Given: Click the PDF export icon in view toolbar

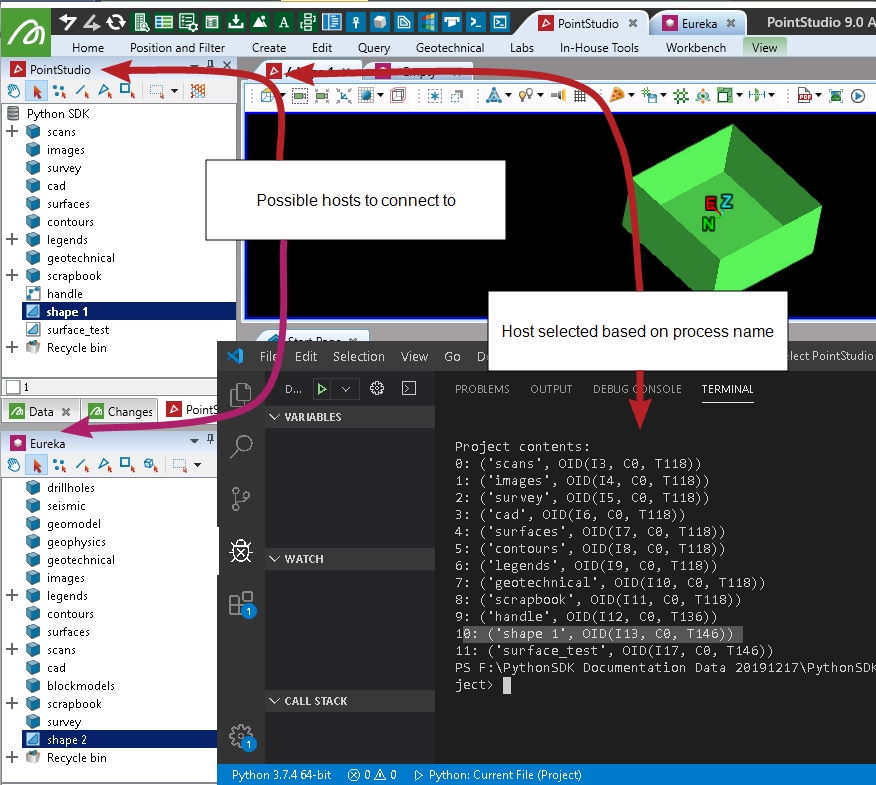Looking at the screenshot, I should tap(804, 96).
